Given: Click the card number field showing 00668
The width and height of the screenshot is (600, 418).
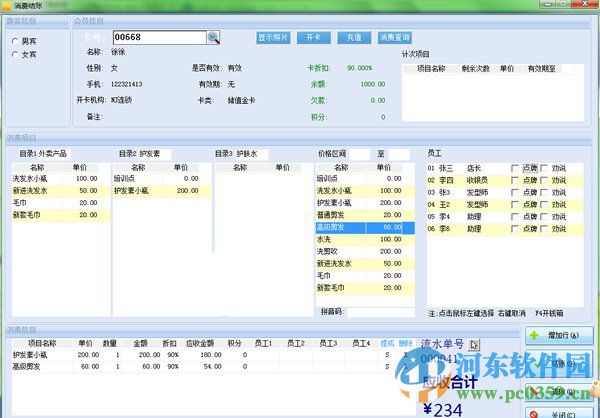Looking at the screenshot, I should click(160, 38).
